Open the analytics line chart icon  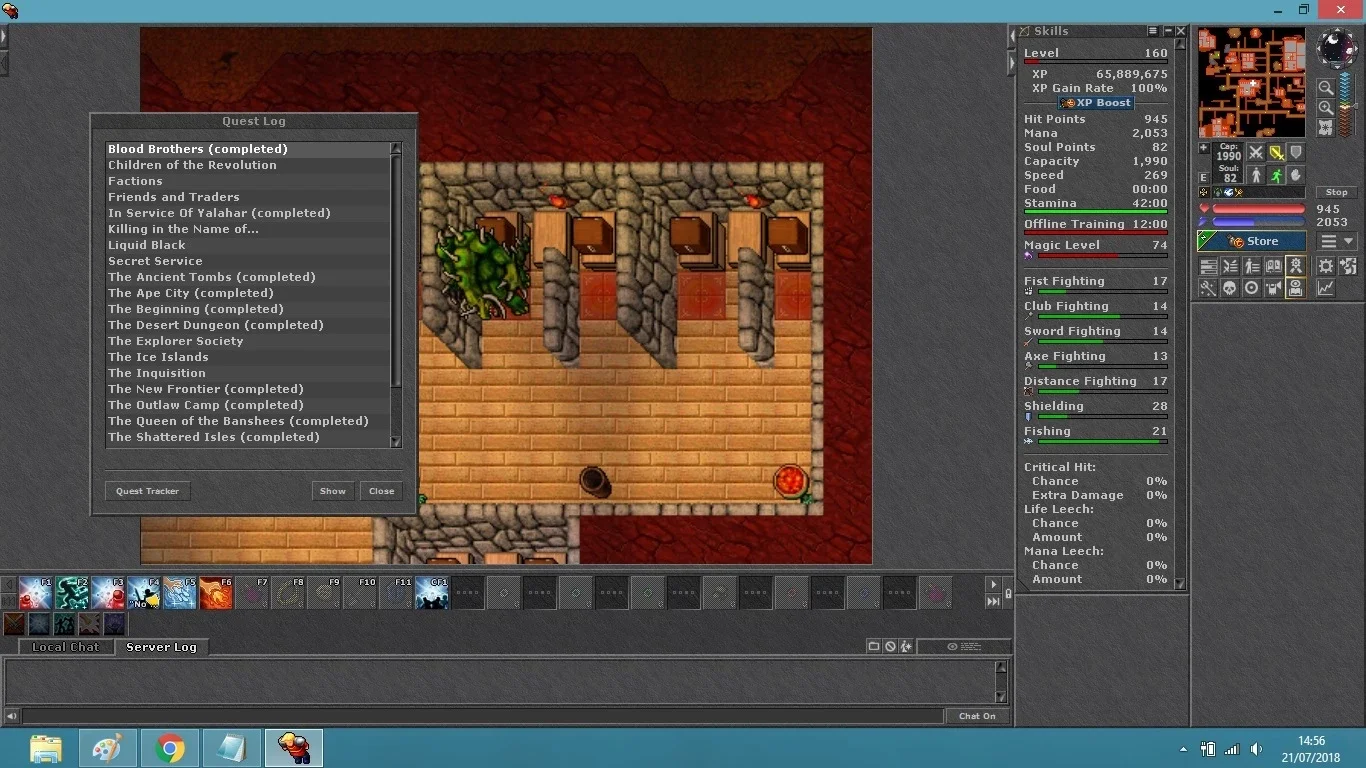[1326, 288]
